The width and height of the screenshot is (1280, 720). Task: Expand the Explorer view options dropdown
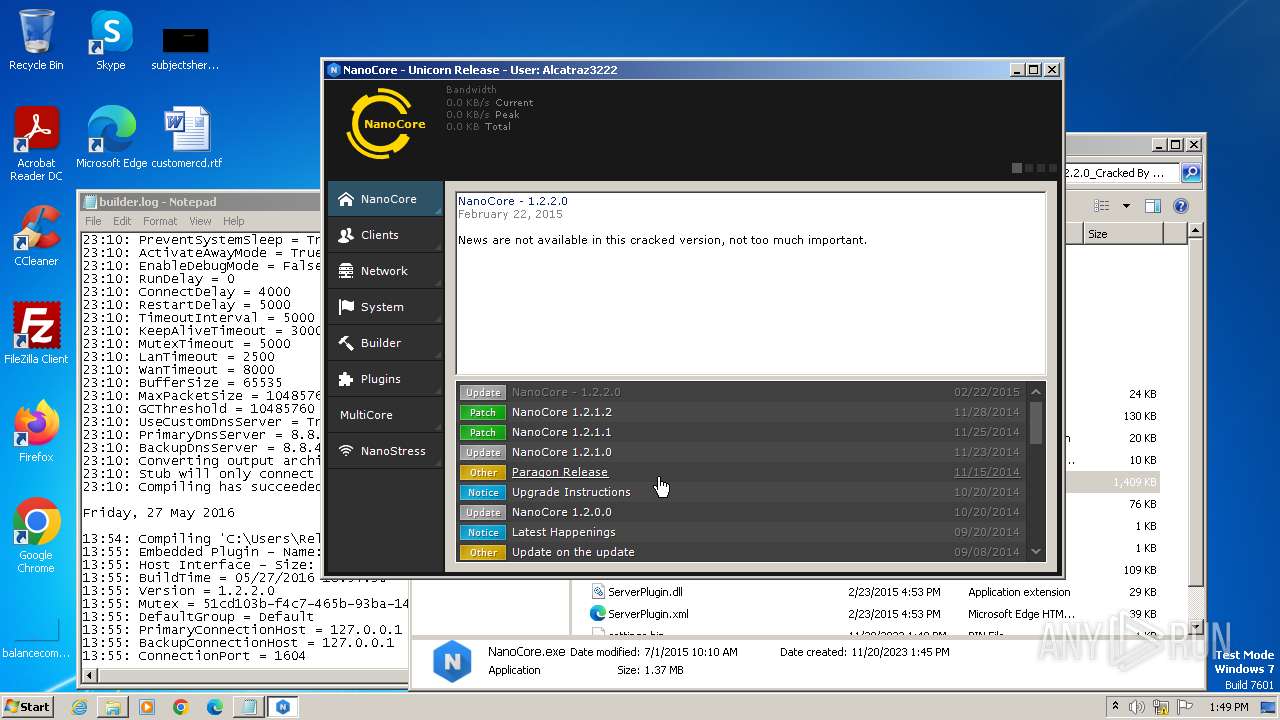pyautogui.click(x=1126, y=206)
